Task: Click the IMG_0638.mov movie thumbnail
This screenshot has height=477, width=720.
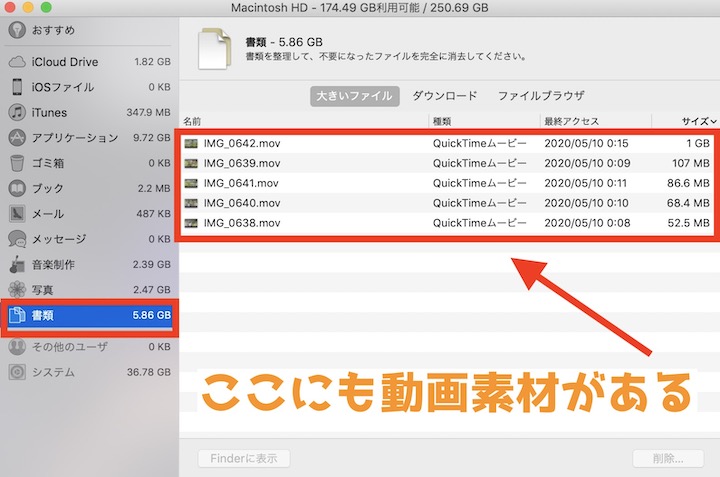Action: (191, 222)
